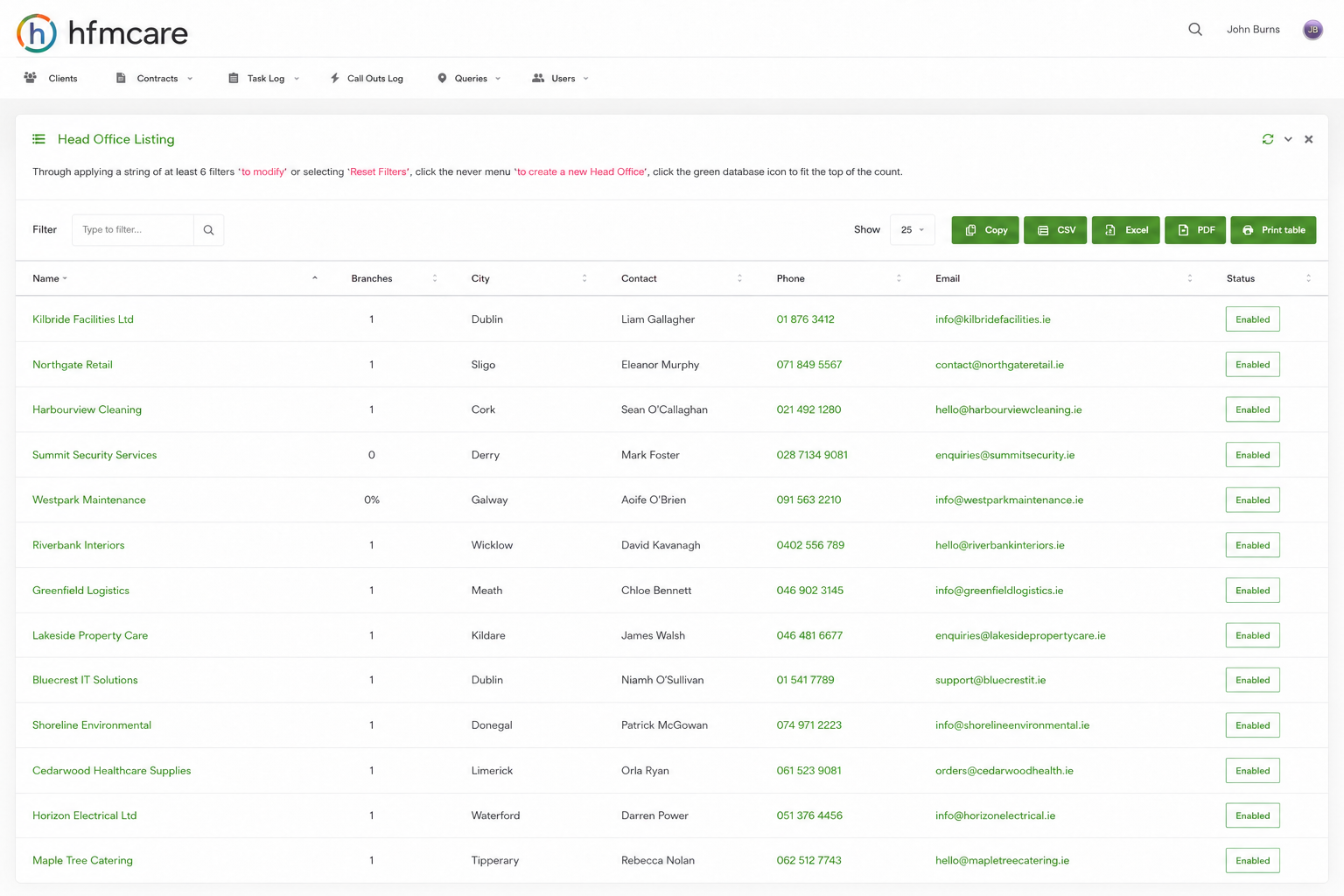Click the Copy export button
This screenshot has width=1344, height=896.
coord(985,230)
